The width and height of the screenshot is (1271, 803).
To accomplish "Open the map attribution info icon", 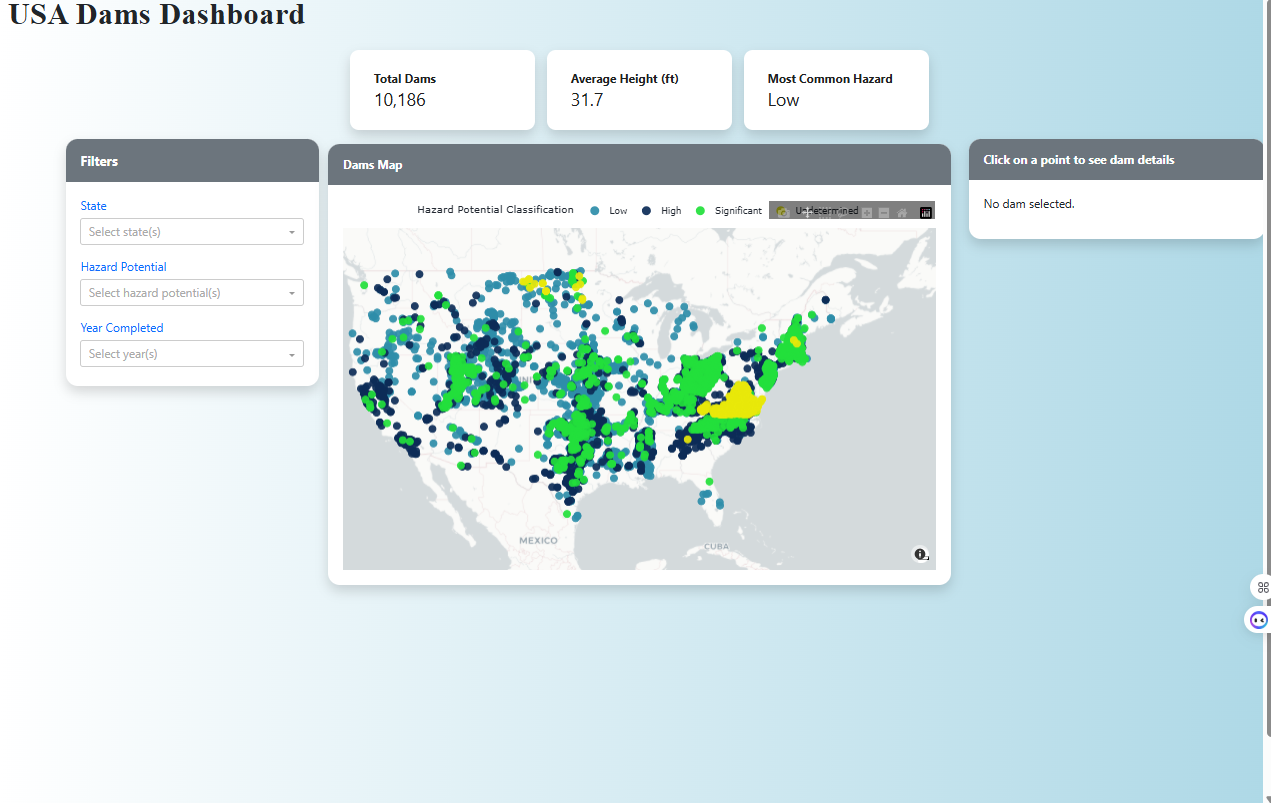I will click(920, 554).
